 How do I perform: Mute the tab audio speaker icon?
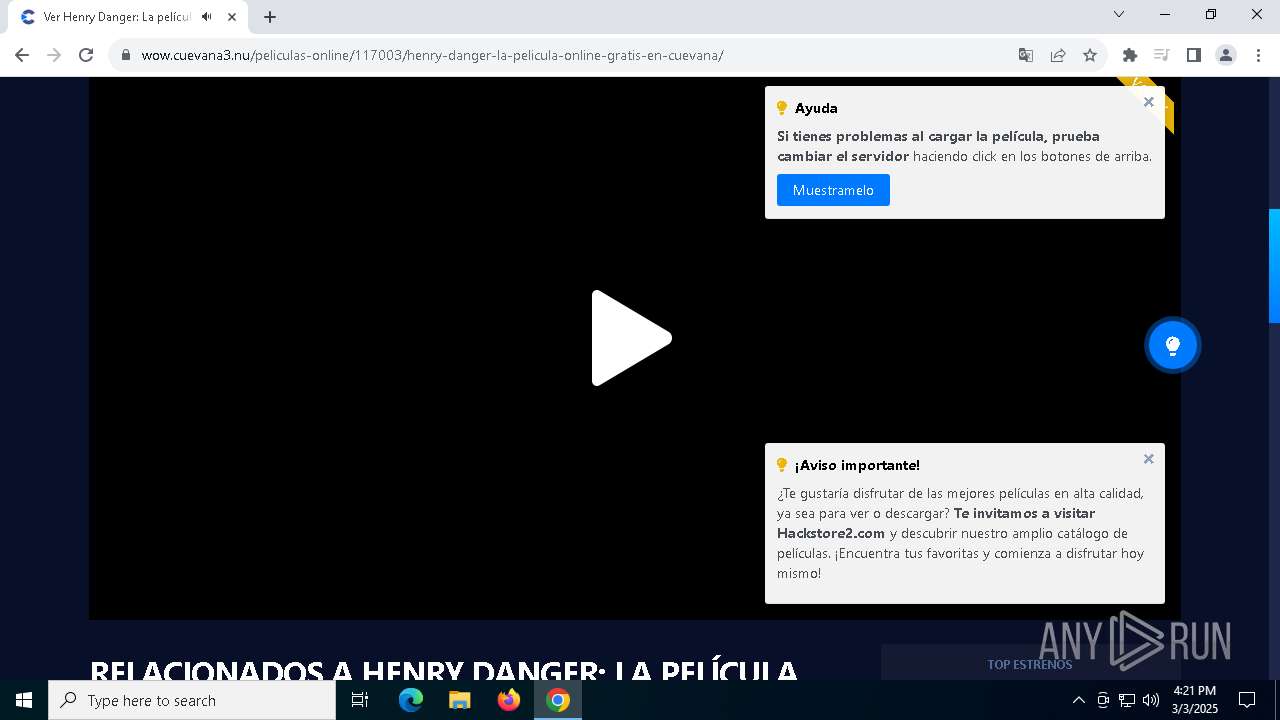coord(206,17)
